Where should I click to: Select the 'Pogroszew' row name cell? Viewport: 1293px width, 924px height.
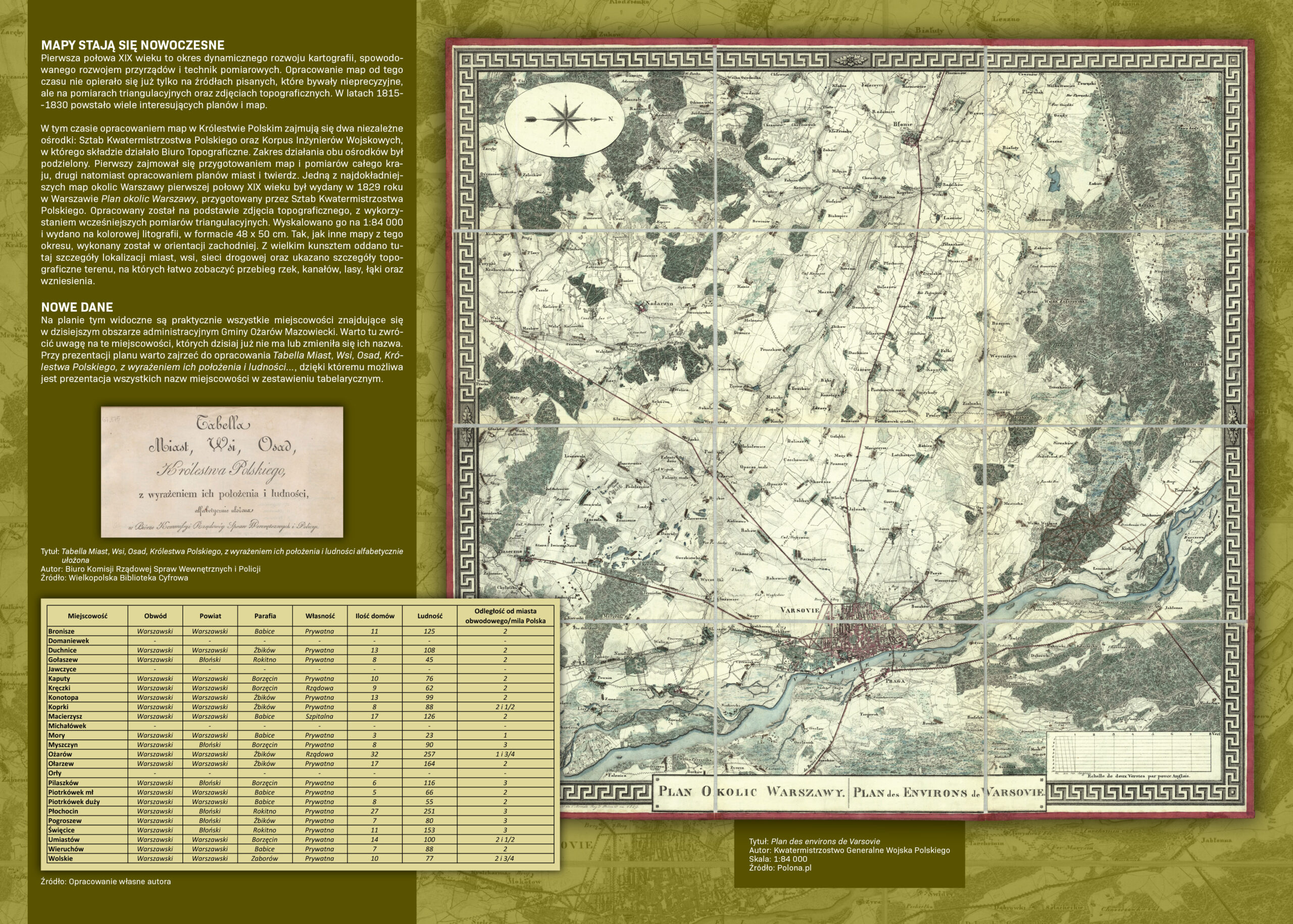pyautogui.click(x=87, y=821)
